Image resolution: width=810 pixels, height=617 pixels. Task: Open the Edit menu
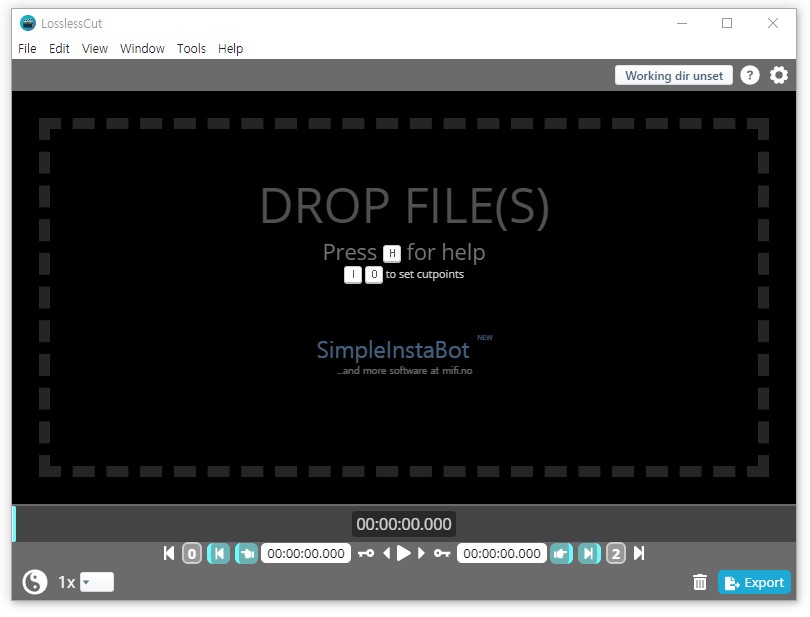59,49
